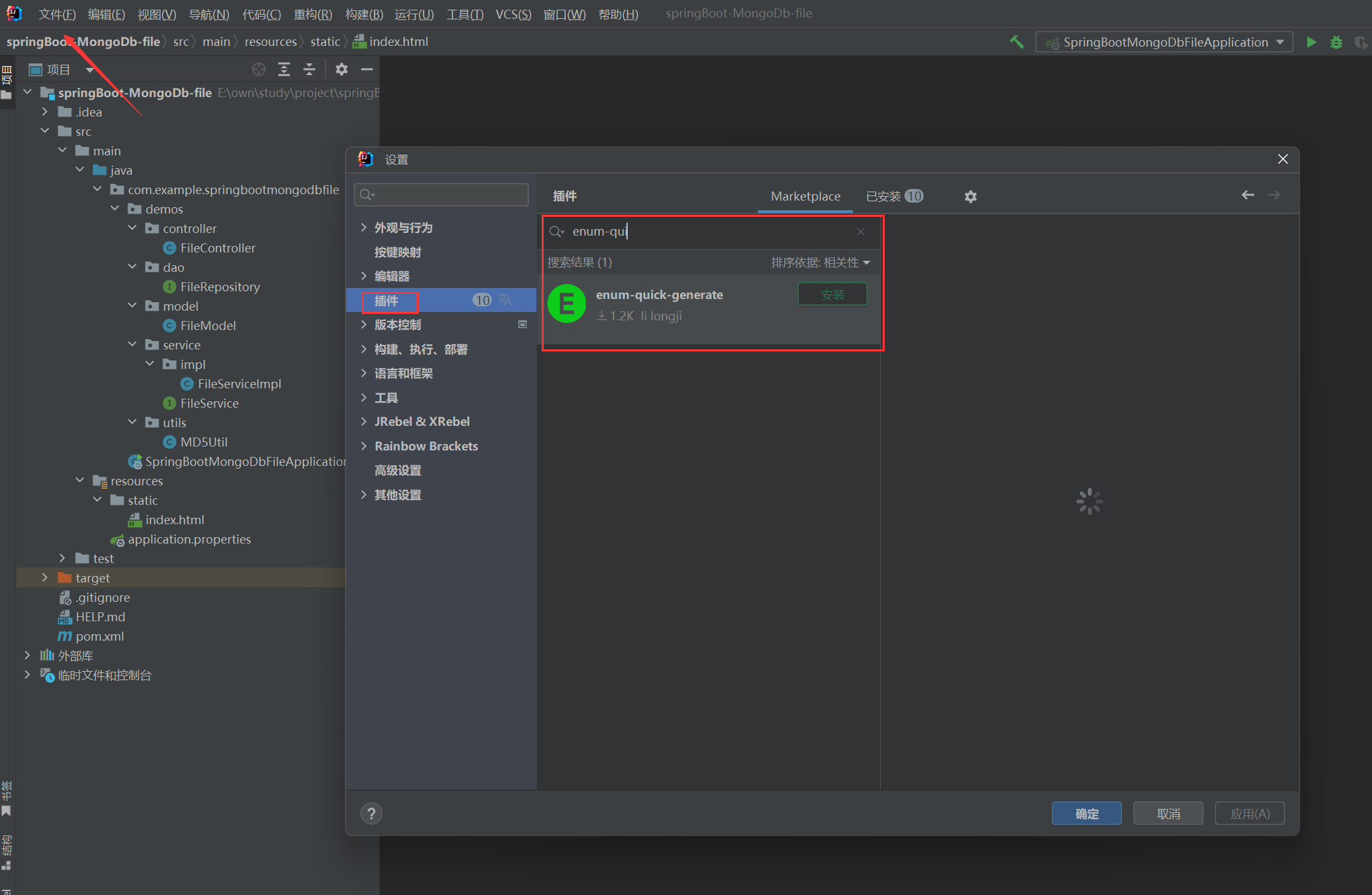Open the VCS menu
This screenshot has width=1372, height=895.
(513, 14)
